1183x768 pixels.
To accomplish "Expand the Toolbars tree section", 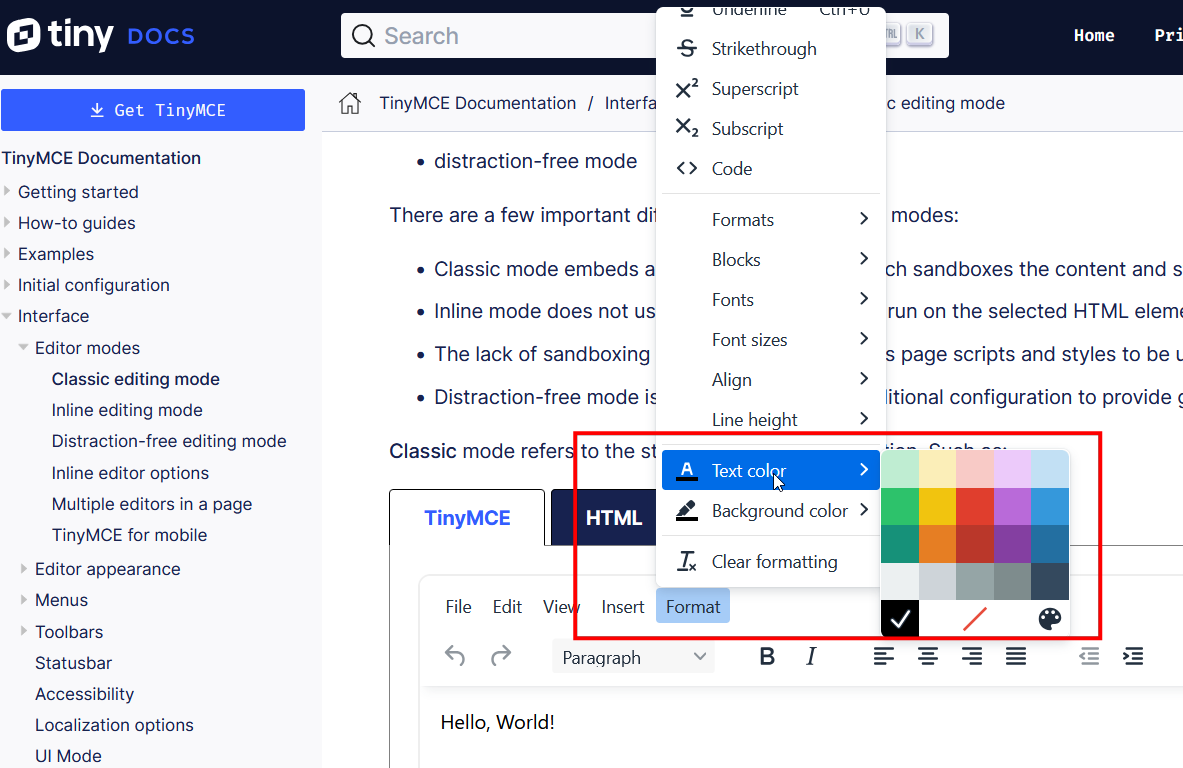I will 23,631.
